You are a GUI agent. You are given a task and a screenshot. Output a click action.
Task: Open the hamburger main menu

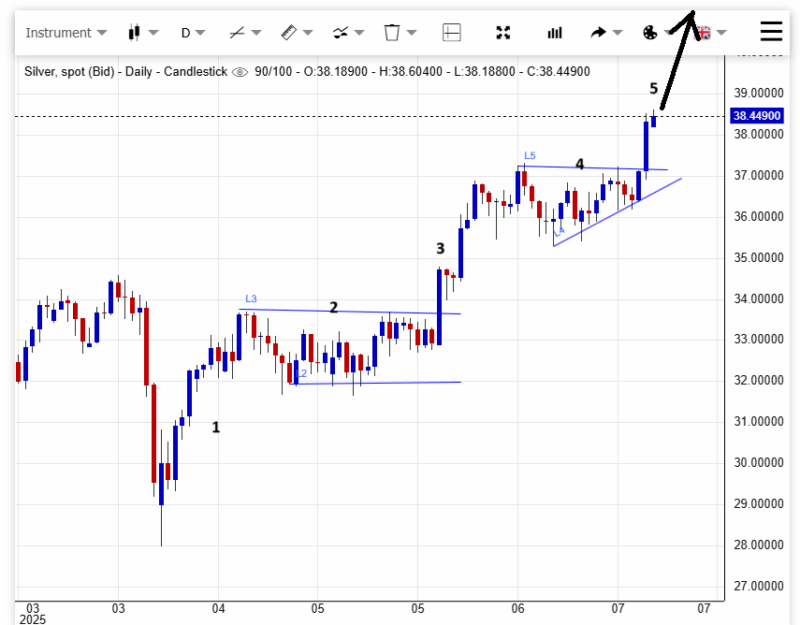point(771,31)
